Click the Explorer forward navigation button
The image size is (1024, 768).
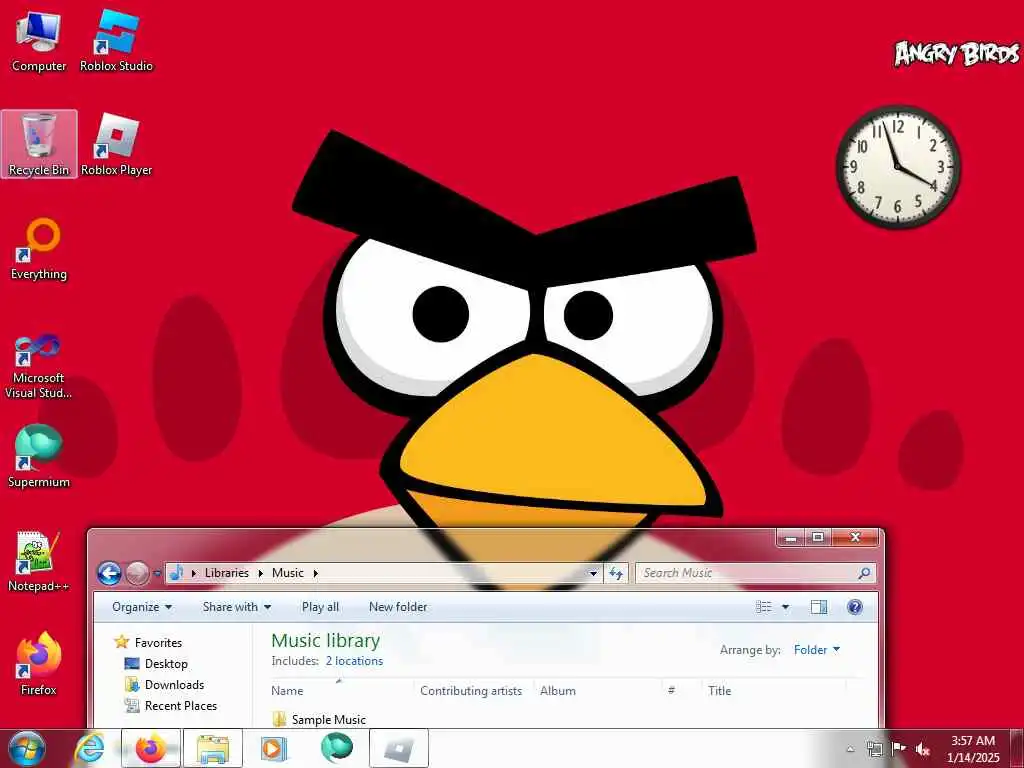137,573
